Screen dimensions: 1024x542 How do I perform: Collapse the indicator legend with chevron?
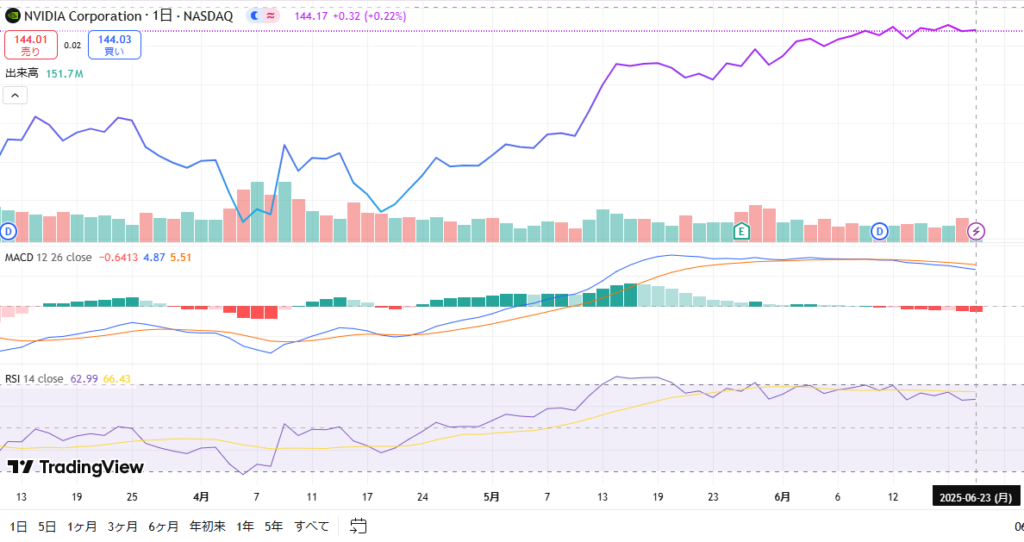coord(15,95)
